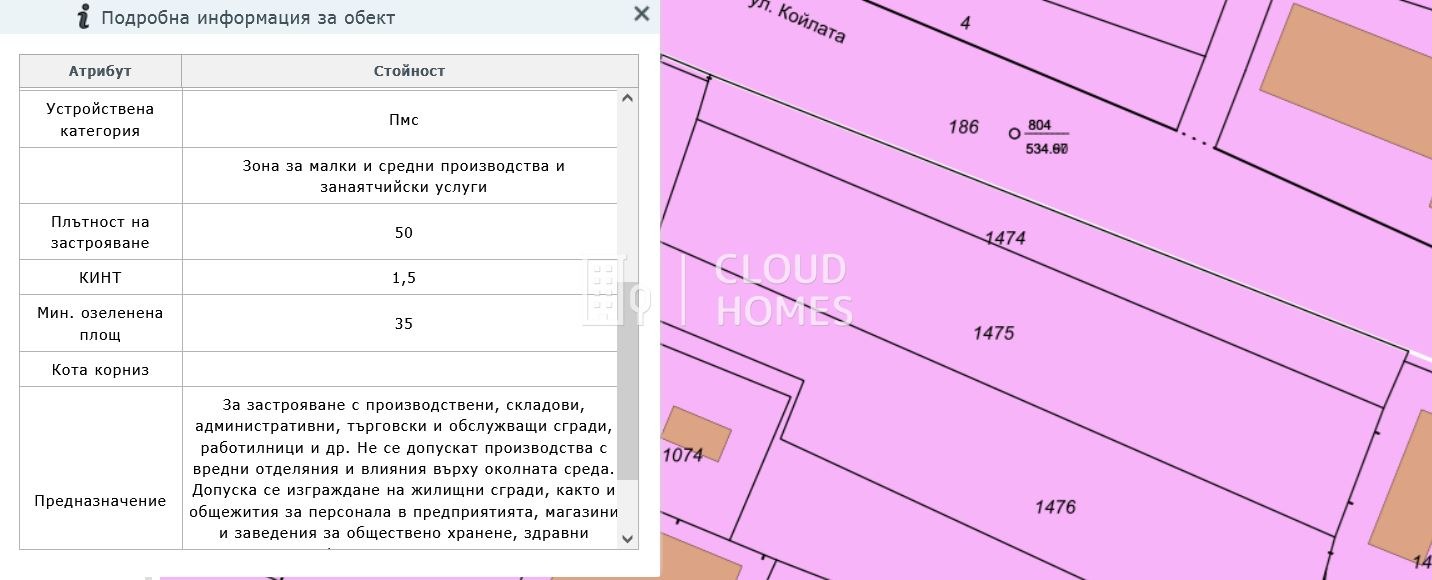Click scrollbar down arrow in attribute table

(628, 539)
